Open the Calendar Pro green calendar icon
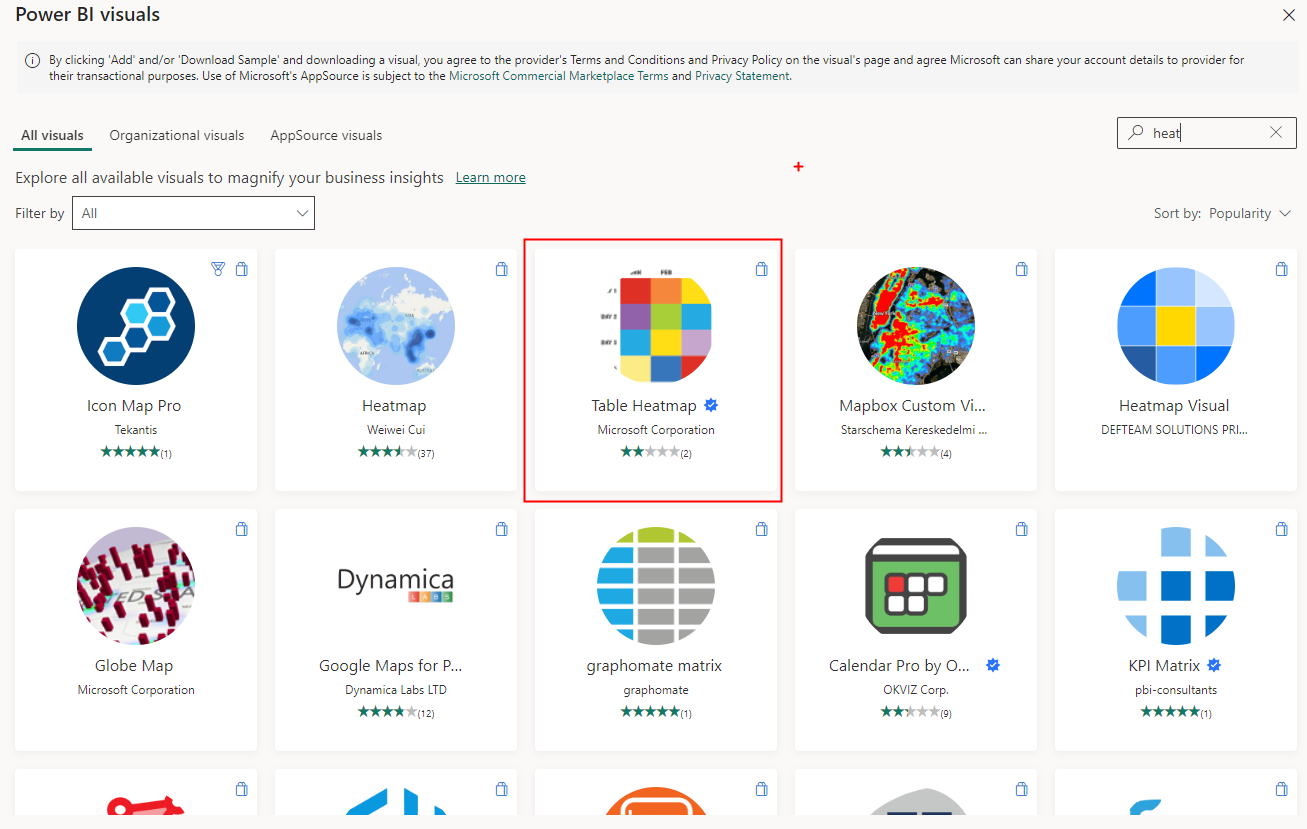The image size is (1307, 829). 916,586
